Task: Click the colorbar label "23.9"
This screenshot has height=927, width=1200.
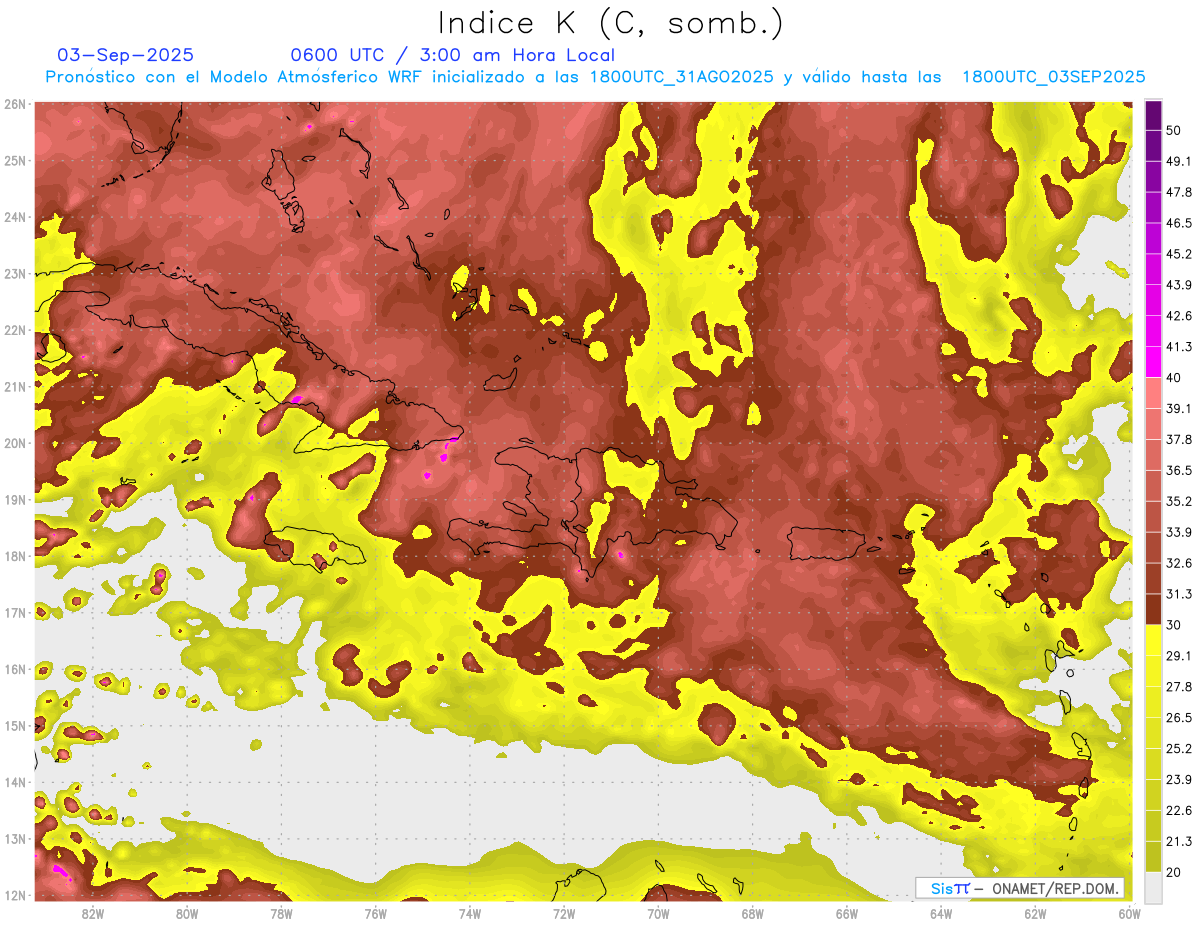Action: (x=1178, y=779)
